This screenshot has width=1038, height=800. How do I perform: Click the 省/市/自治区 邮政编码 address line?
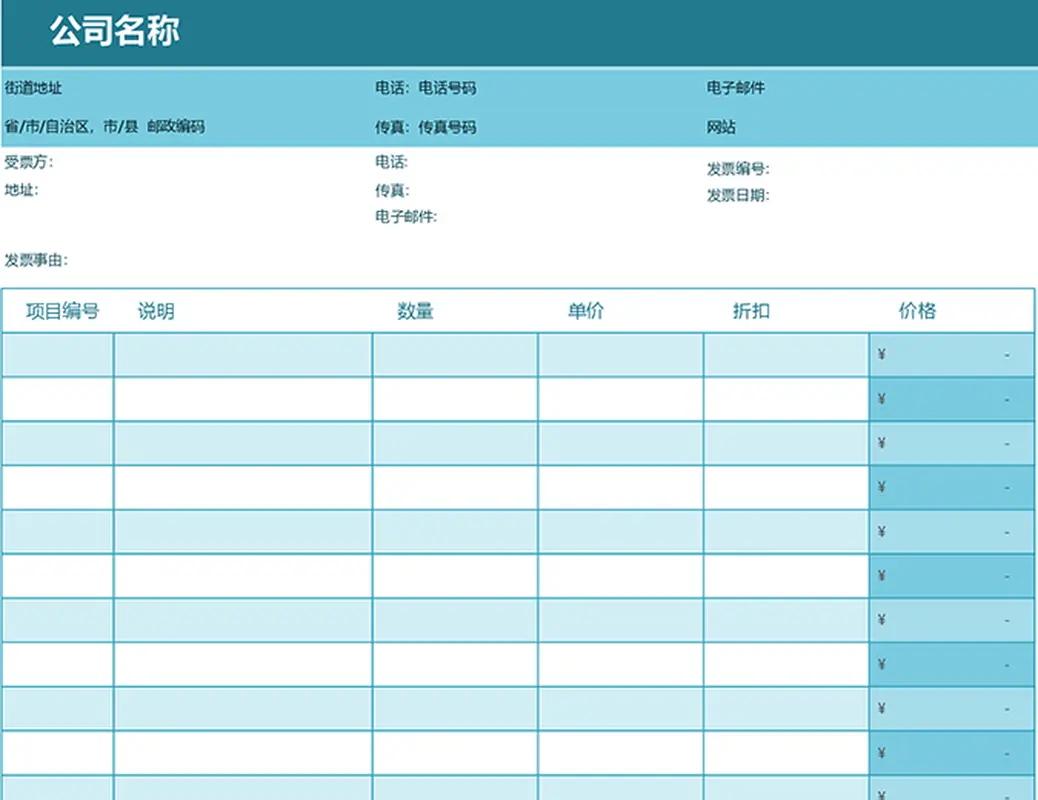105,127
